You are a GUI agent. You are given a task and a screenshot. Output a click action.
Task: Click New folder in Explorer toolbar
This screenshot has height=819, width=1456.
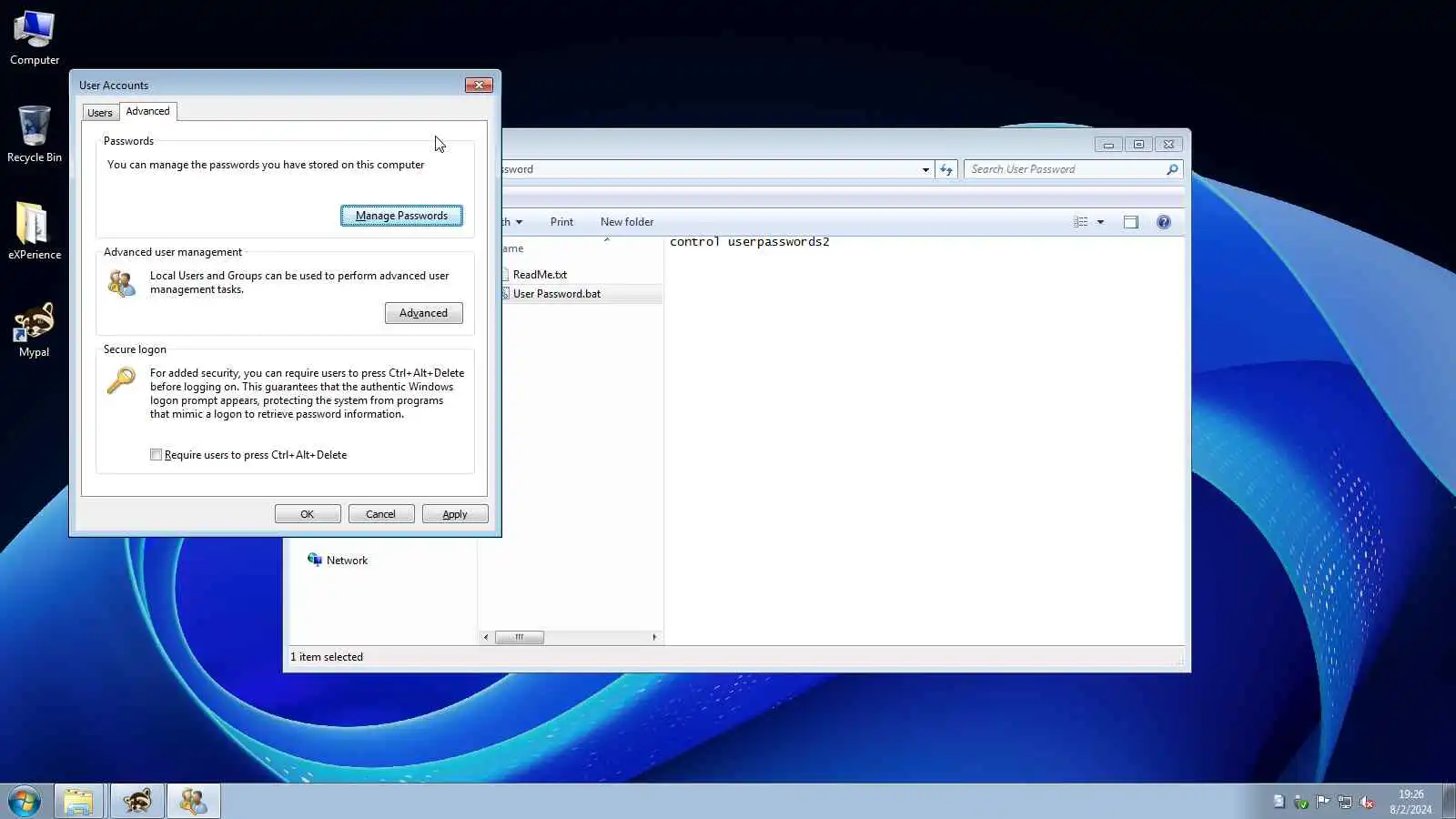point(627,222)
